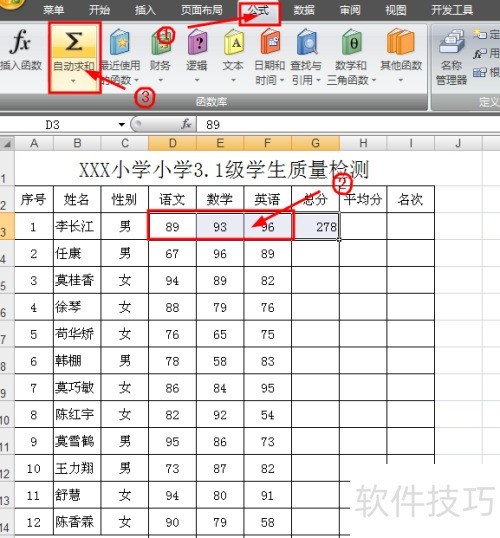The image size is (500, 538).
Task: Switch to the 数据 (Data) tab
Action: coord(304,10)
